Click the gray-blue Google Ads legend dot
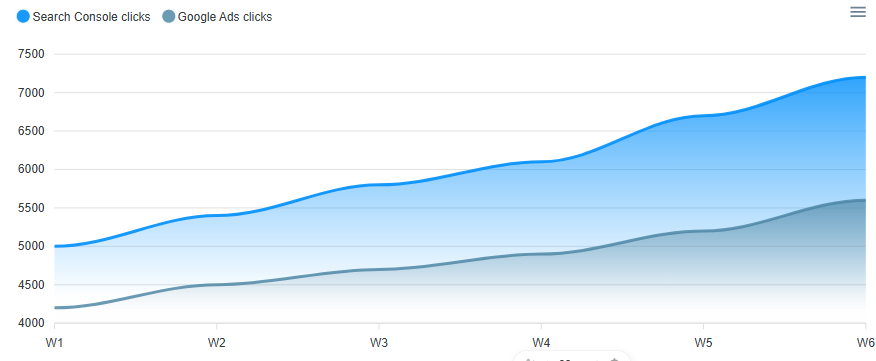This screenshot has height=361, width=876. (x=169, y=17)
